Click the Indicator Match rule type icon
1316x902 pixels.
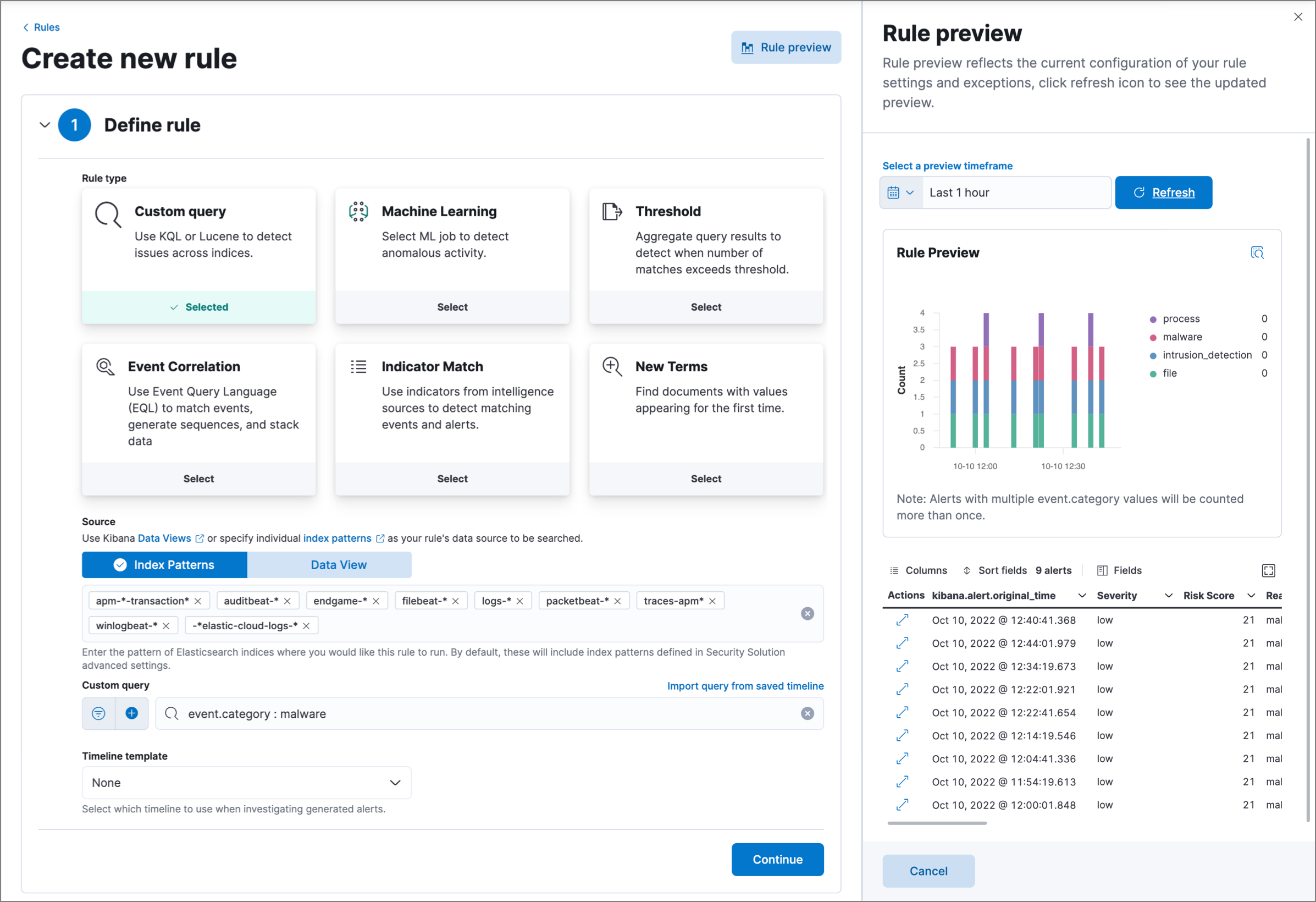(358, 366)
